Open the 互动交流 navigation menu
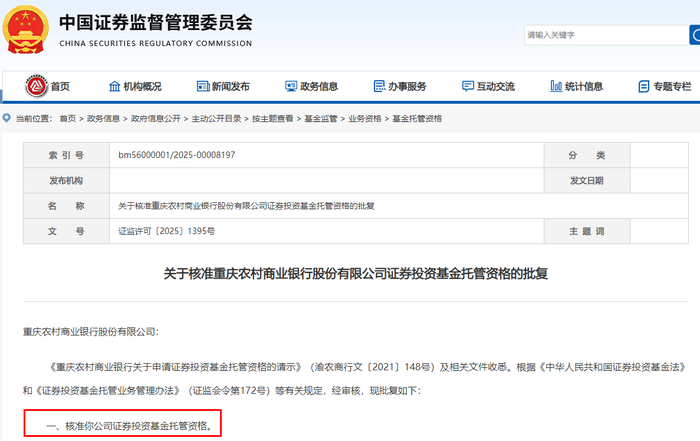Screen dimensions: 700x441 [x=496, y=86]
